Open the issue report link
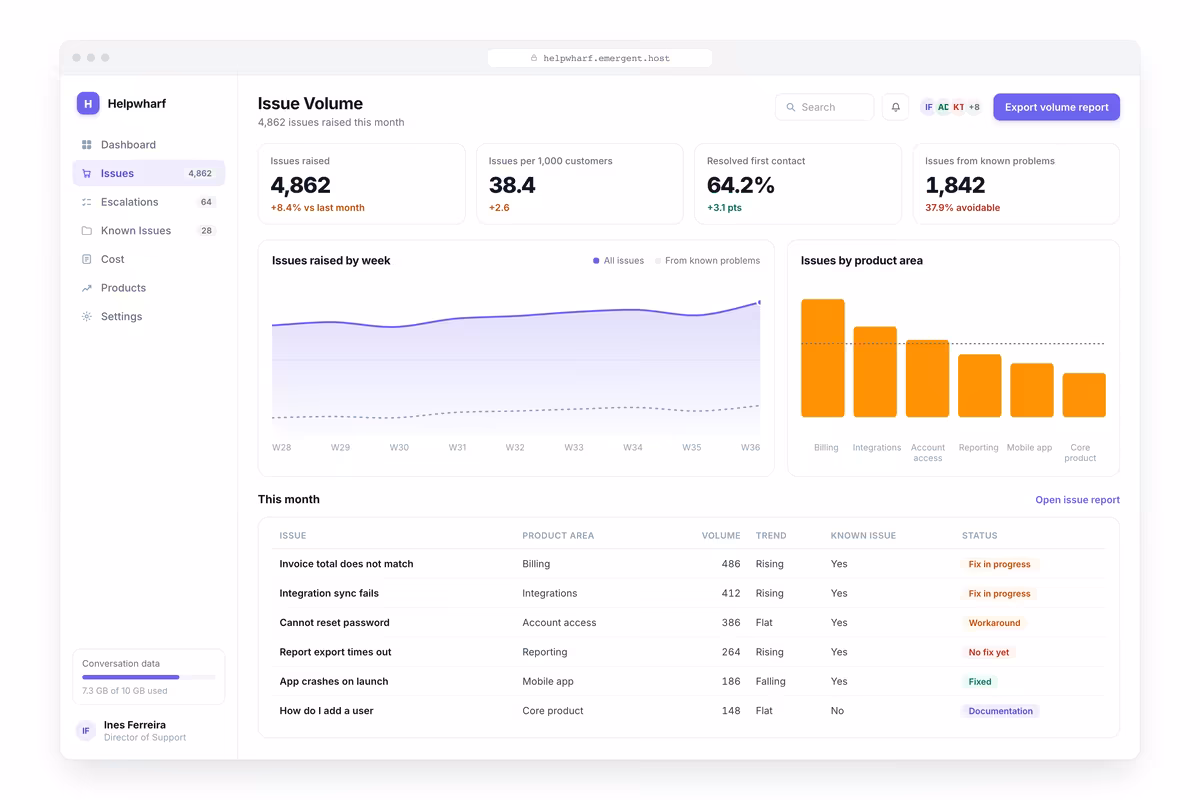The width and height of the screenshot is (1200, 800). (1077, 500)
